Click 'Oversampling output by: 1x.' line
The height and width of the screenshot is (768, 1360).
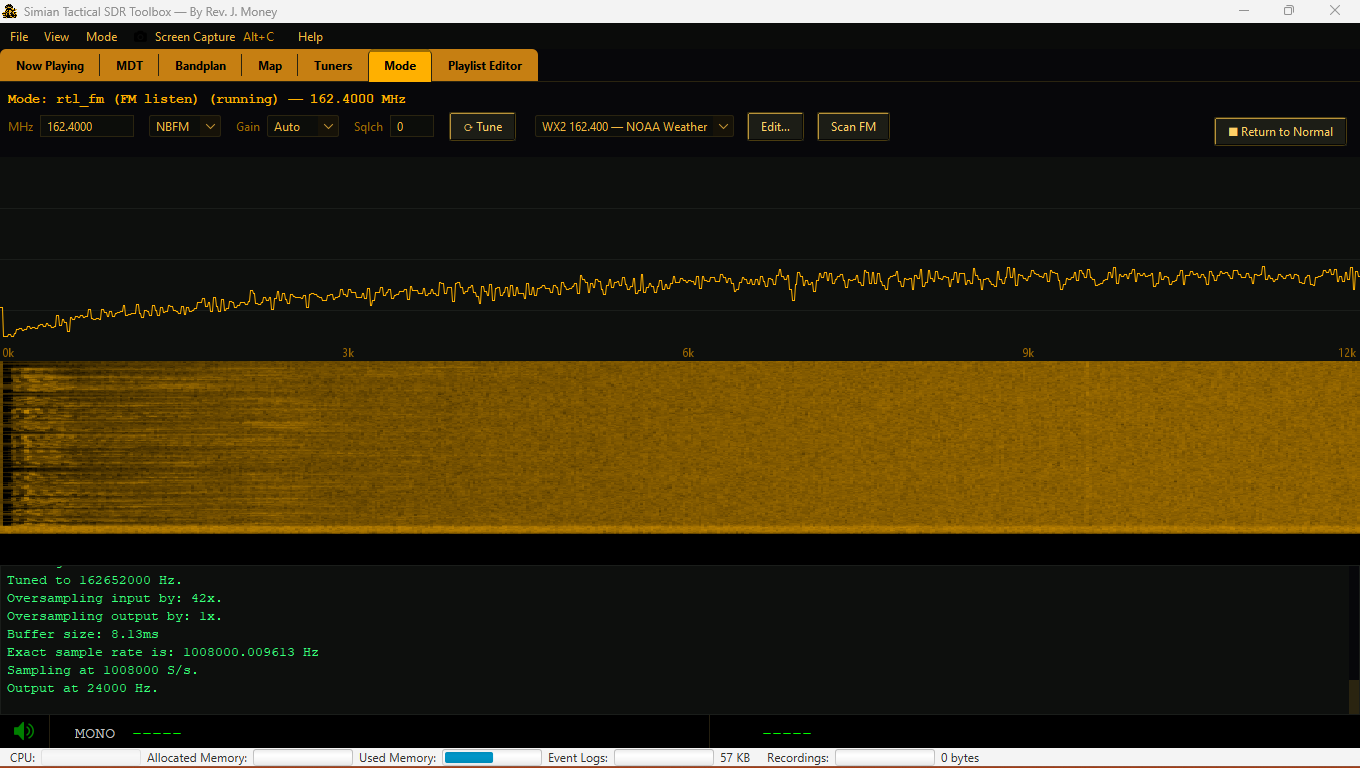(114, 616)
